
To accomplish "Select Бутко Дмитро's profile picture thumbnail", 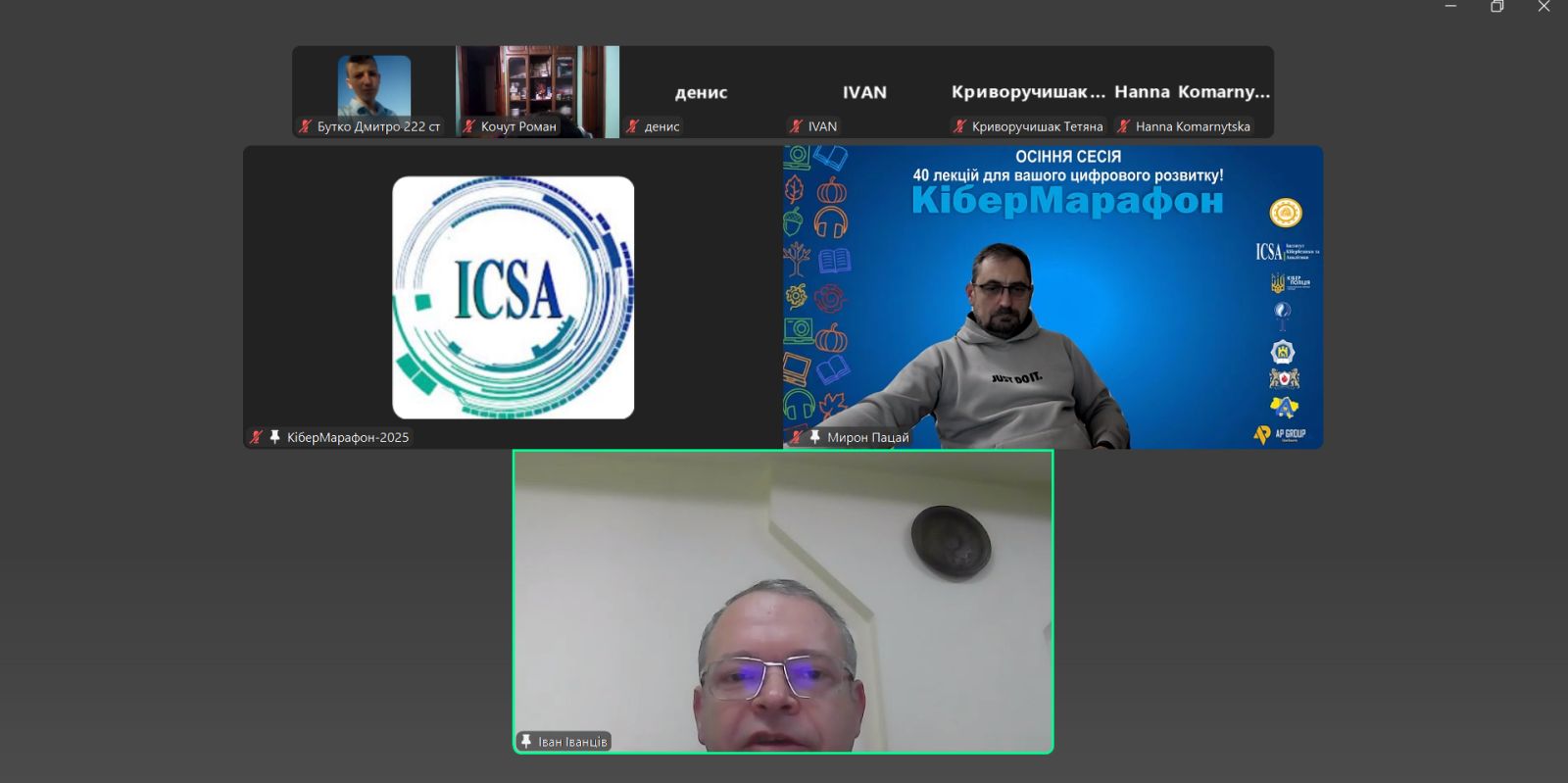I will 373,85.
